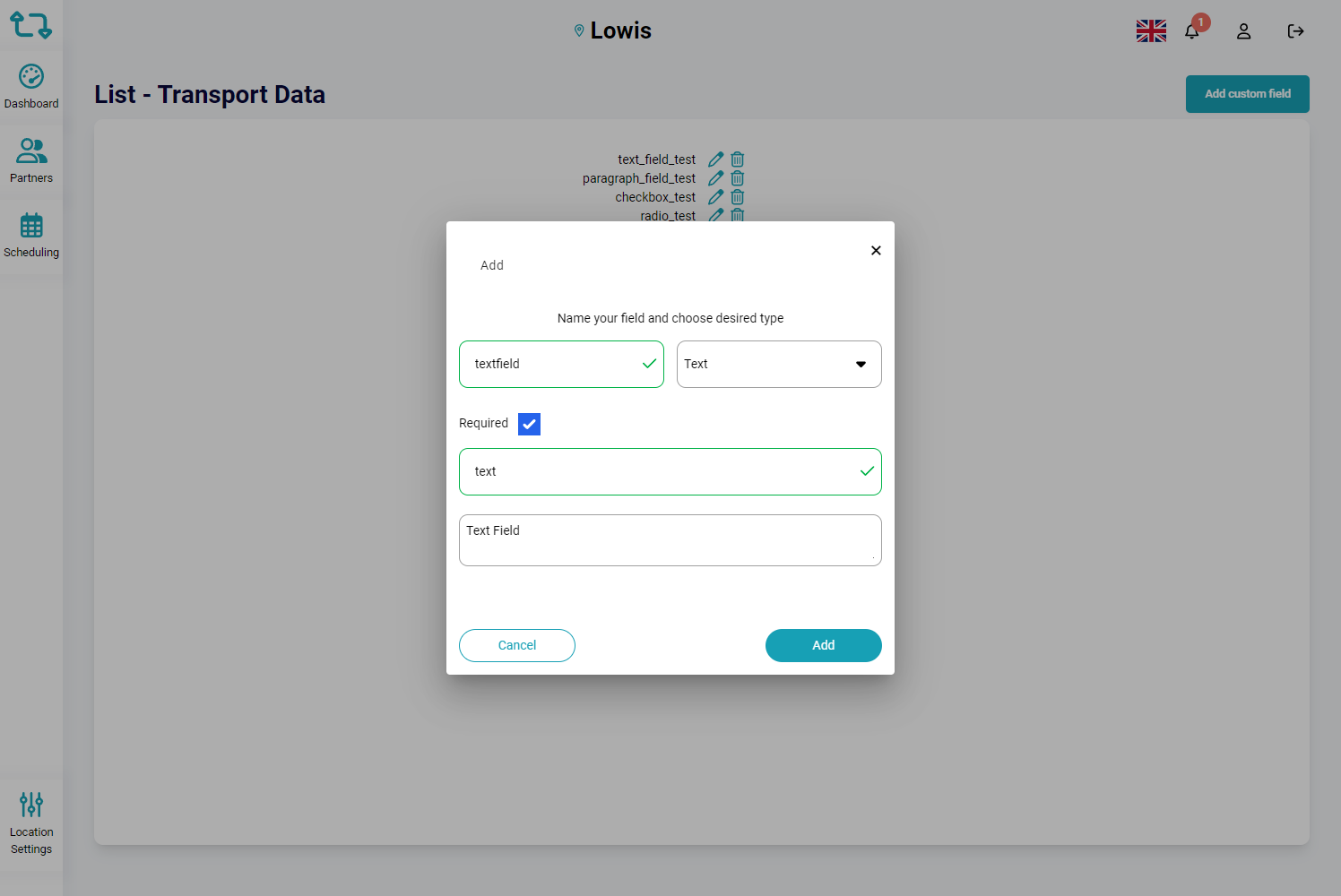
Task: Click the Add custom field button
Action: (x=1247, y=94)
